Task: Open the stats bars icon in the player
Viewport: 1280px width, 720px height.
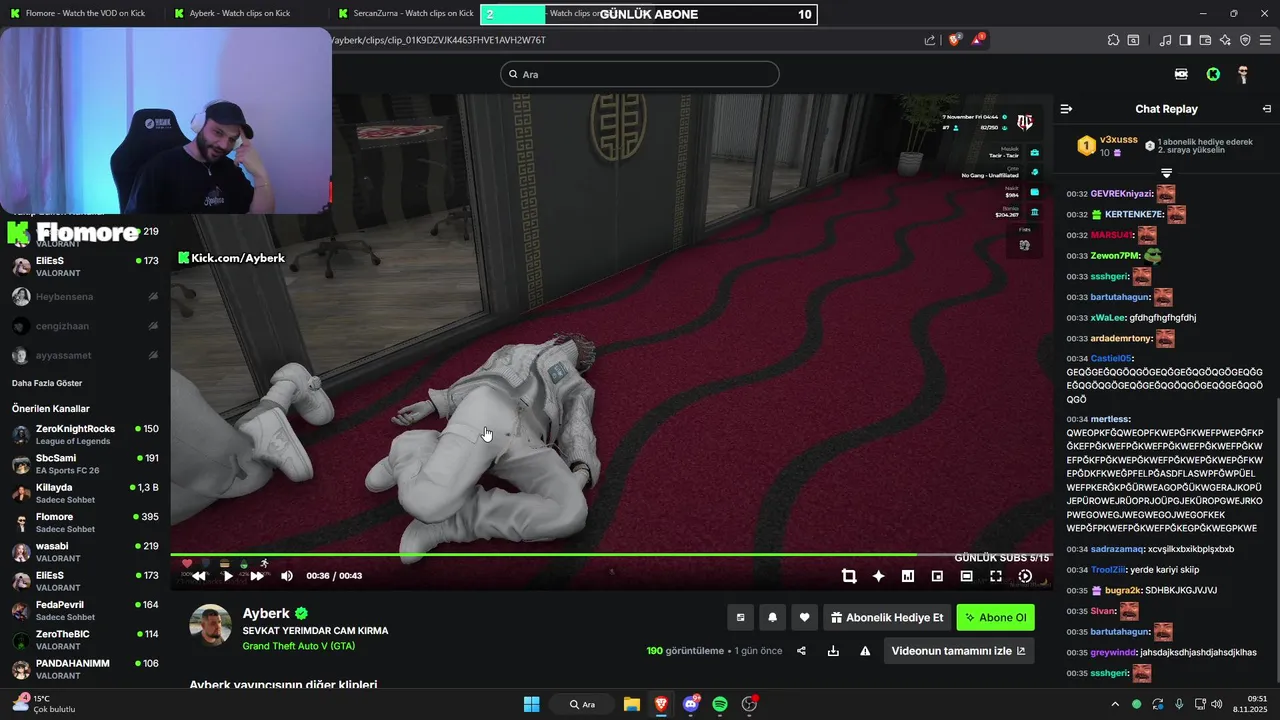Action: (x=908, y=576)
